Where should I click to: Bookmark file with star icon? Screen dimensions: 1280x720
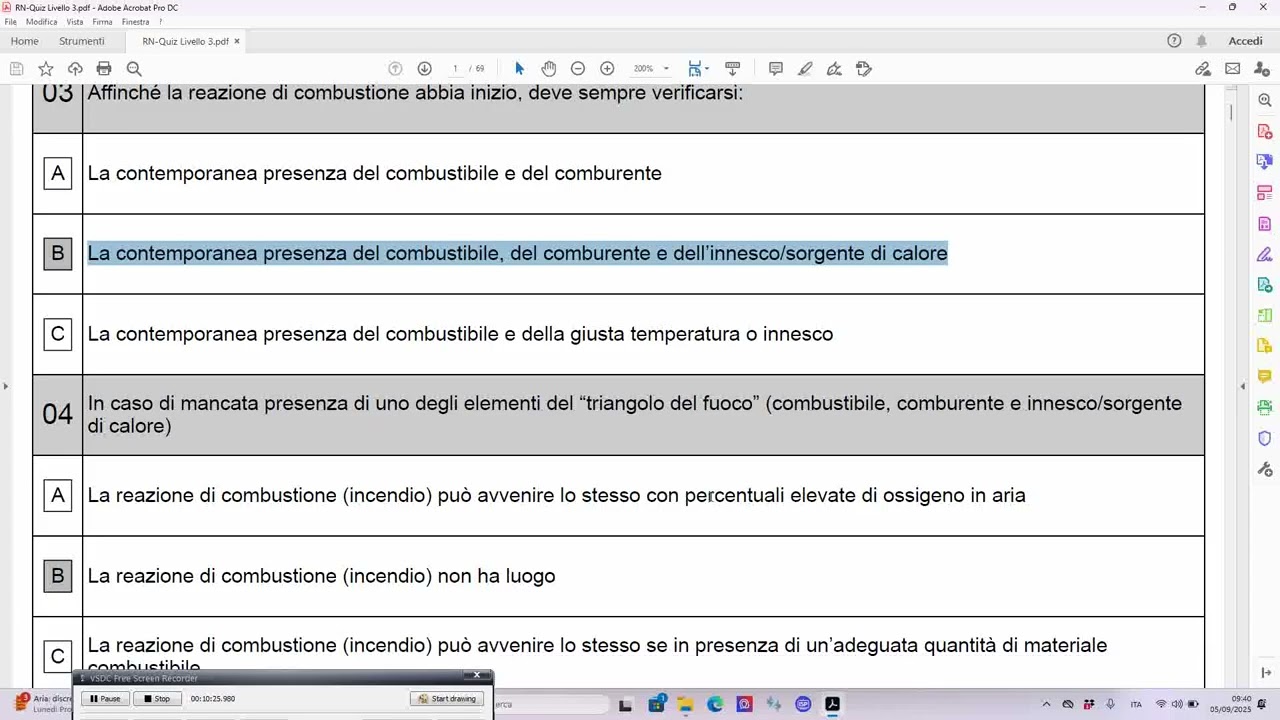pos(46,68)
